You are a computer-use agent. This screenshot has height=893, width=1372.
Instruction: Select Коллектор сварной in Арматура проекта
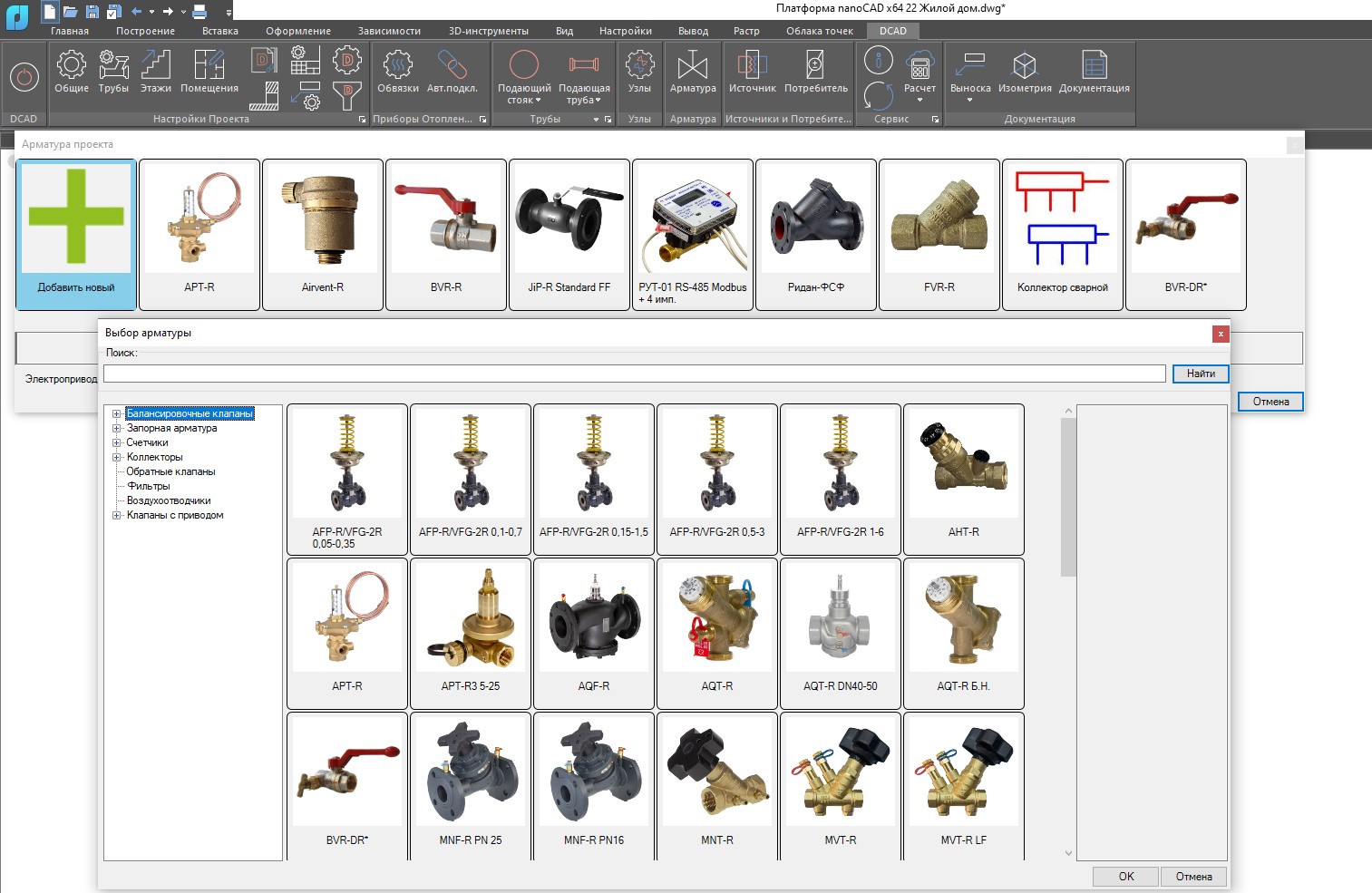1063,235
